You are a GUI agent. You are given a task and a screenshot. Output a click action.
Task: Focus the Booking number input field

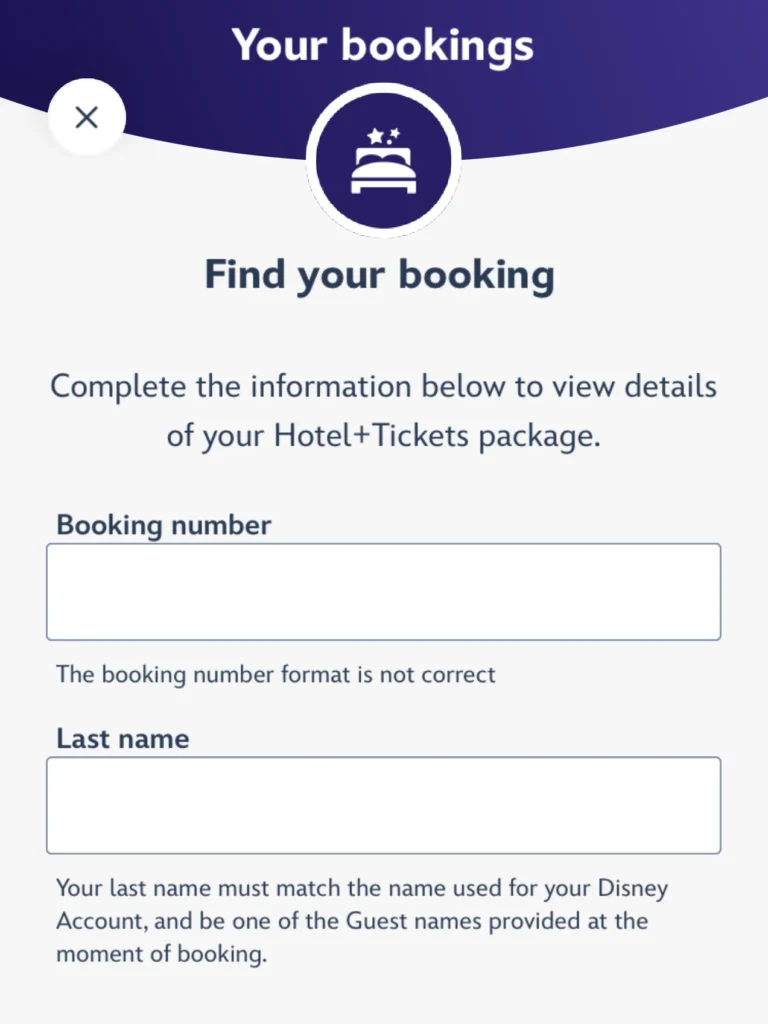click(x=383, y=591)
